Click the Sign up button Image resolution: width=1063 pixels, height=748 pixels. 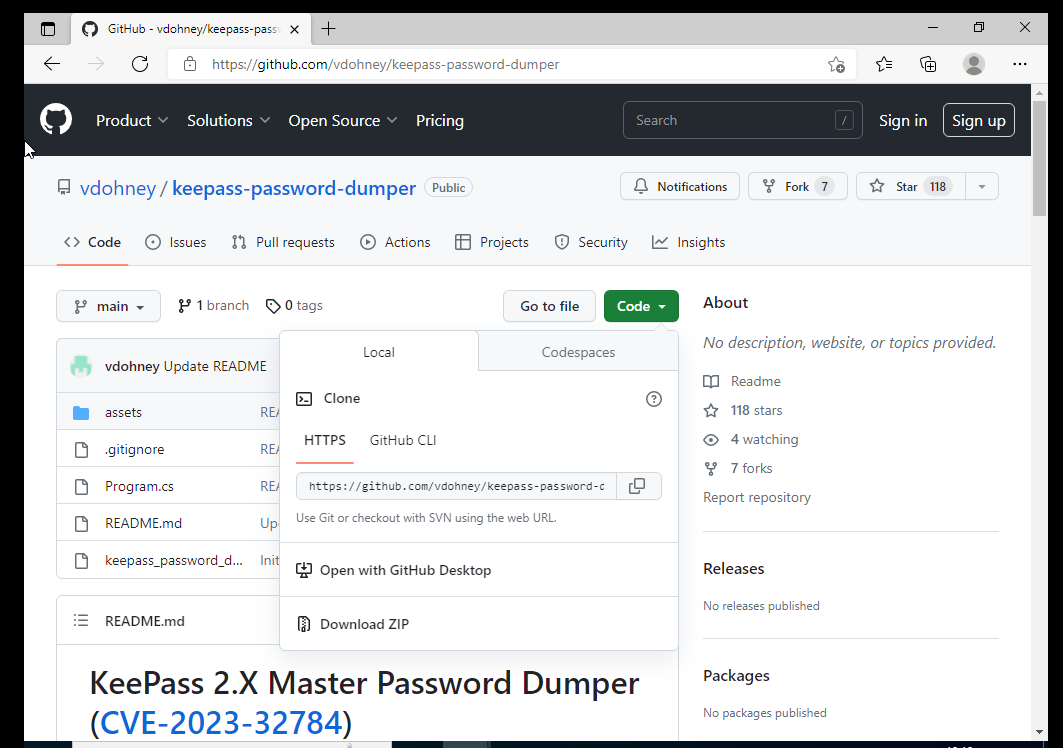pos(978,120)
